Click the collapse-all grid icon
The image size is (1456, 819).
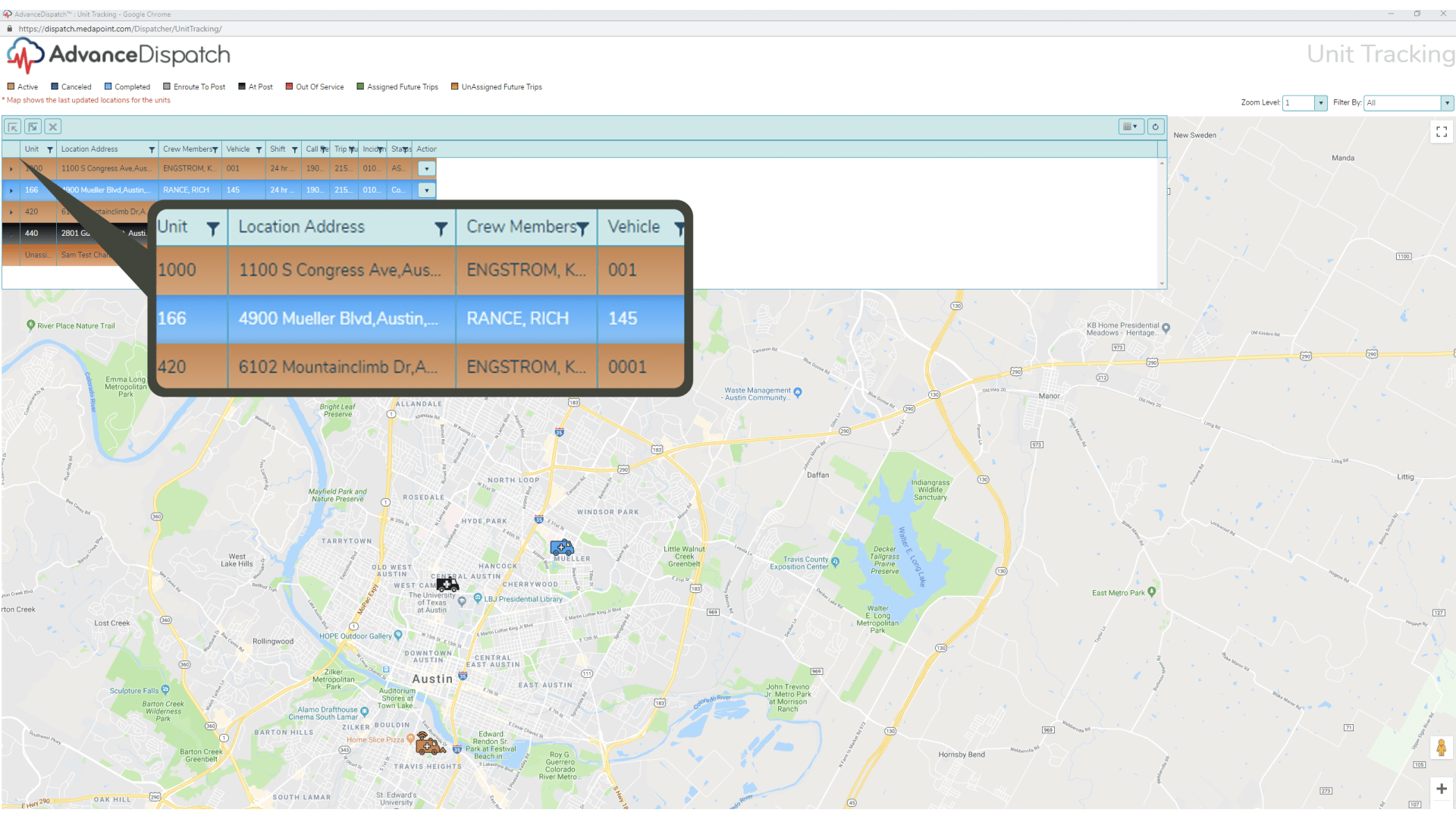(x=13, y=127)
